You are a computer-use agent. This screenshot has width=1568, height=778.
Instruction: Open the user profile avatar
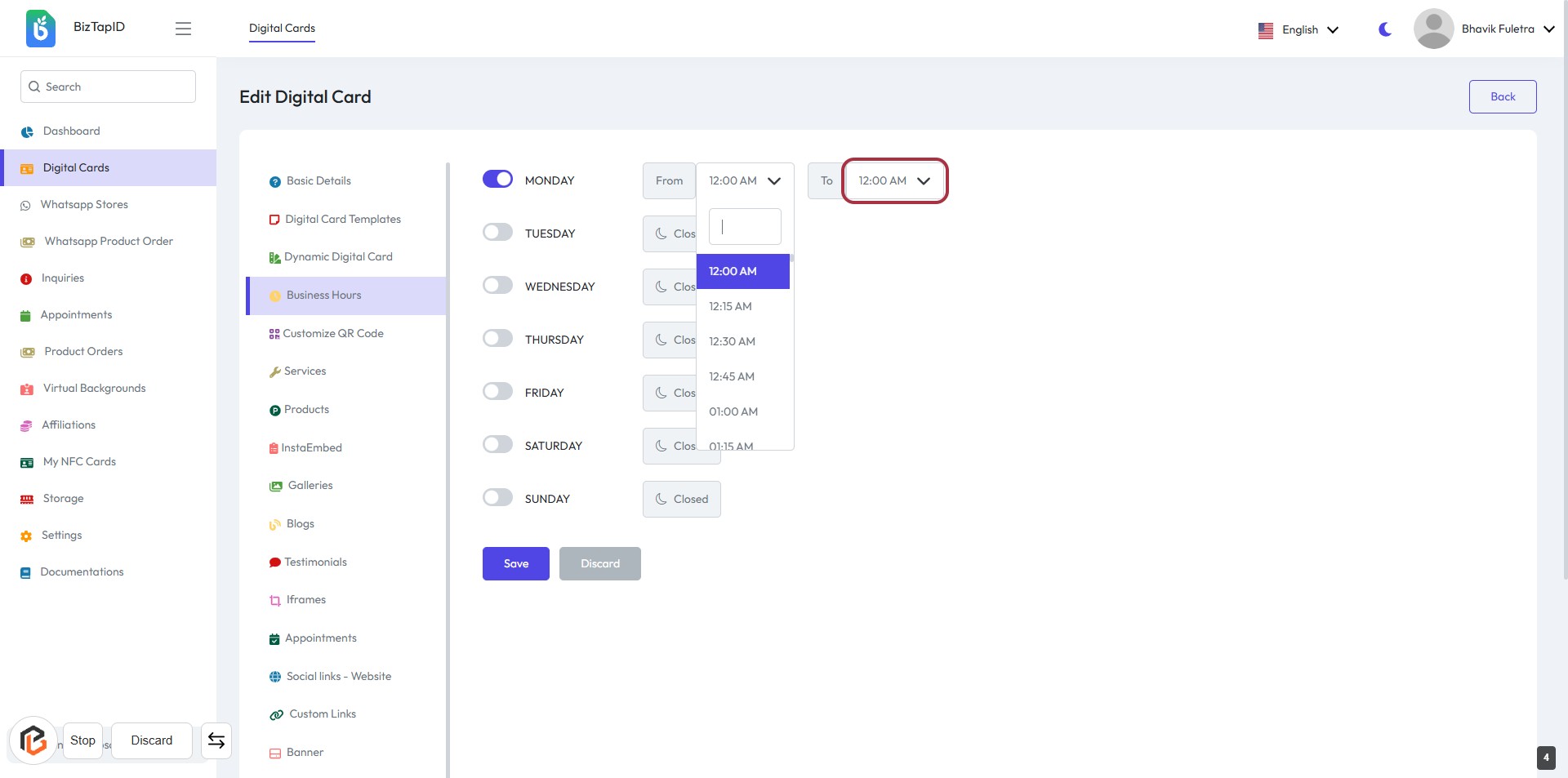click(x=1433, y=29)
